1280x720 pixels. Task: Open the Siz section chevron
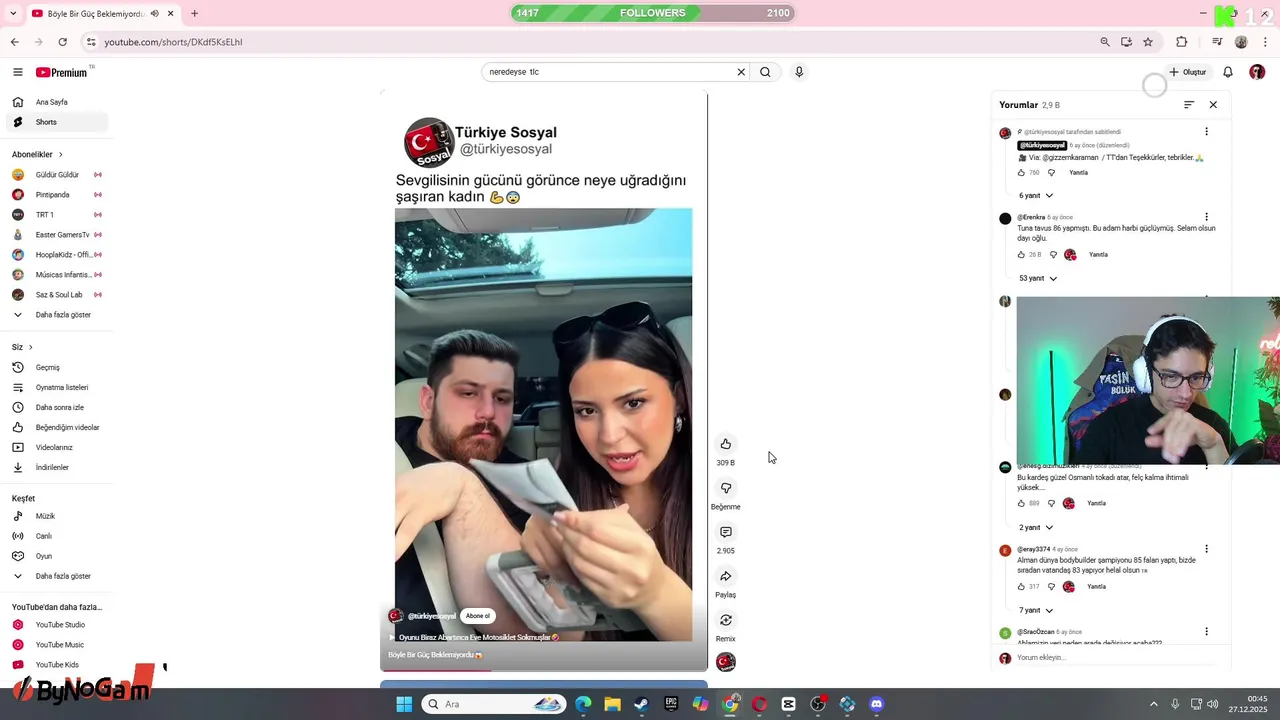click(x=31, y=347)
